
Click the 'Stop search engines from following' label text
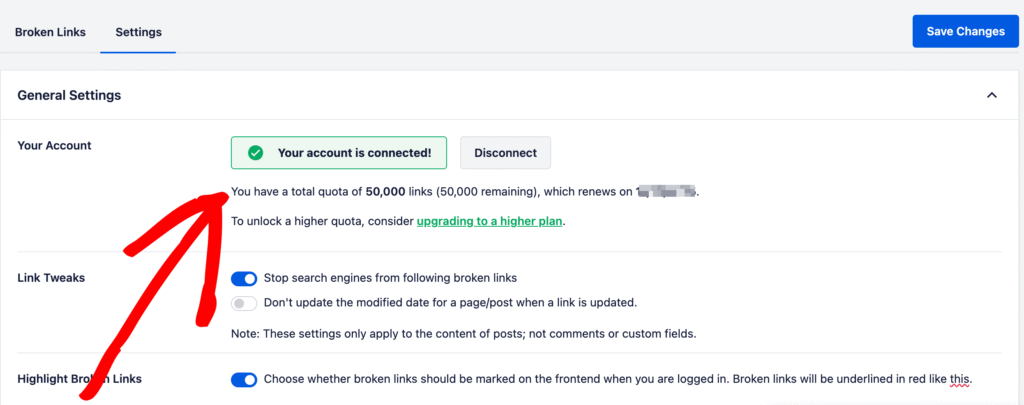click(390, 278)
